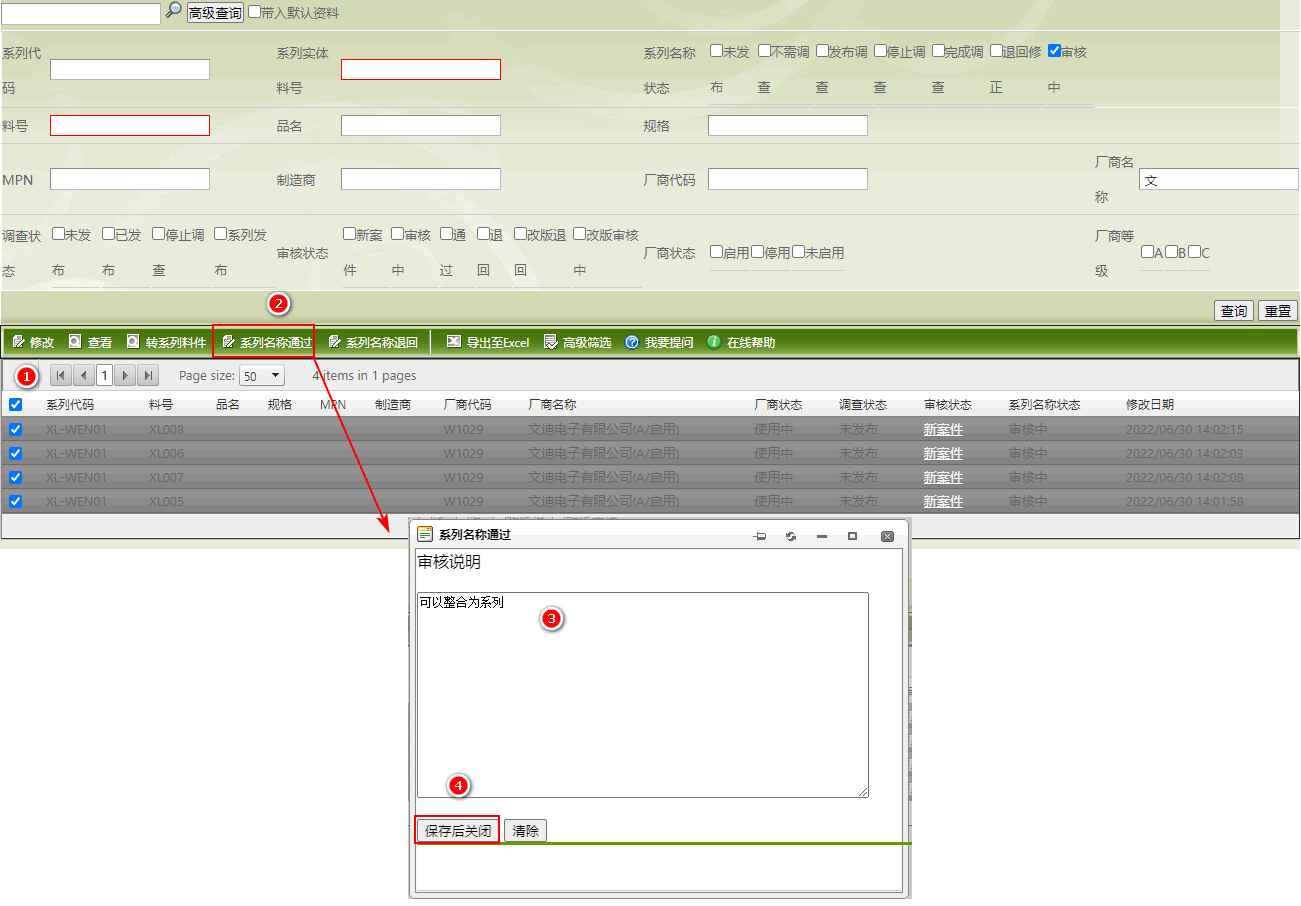The height and width of the screenshot is (906, 1301).
Task: Go to first page in pager
Action: (x=60, y=375)
